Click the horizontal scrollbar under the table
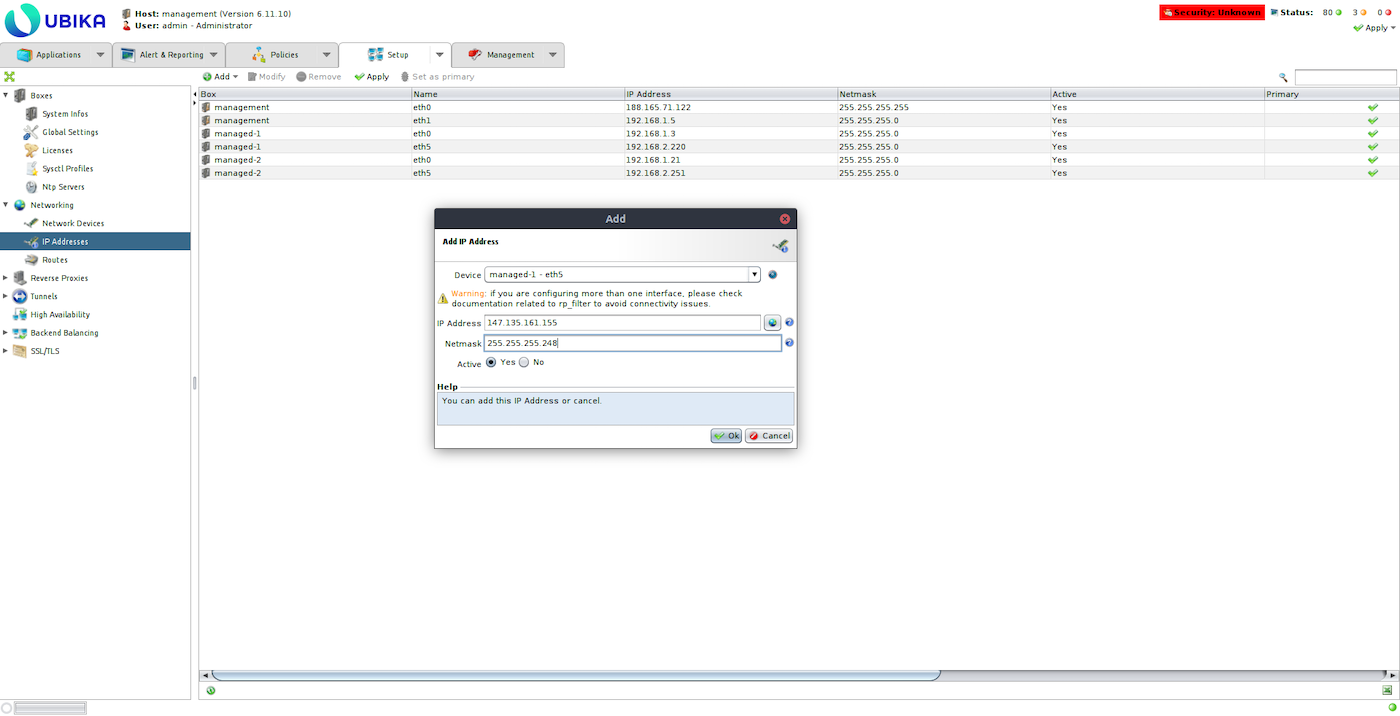 [575, 675]
